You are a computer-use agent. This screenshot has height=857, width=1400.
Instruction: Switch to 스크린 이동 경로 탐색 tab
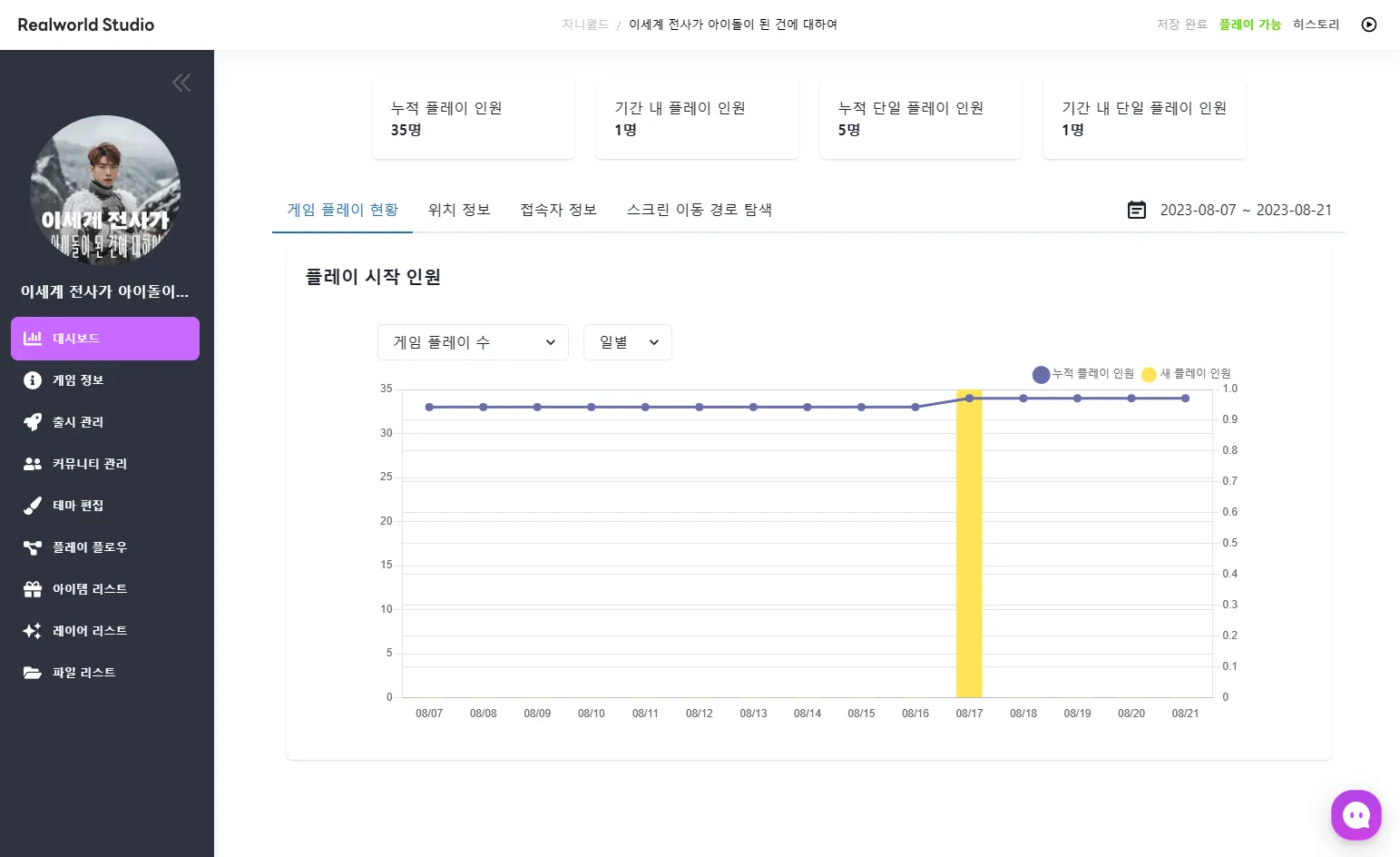pos(699,210)
